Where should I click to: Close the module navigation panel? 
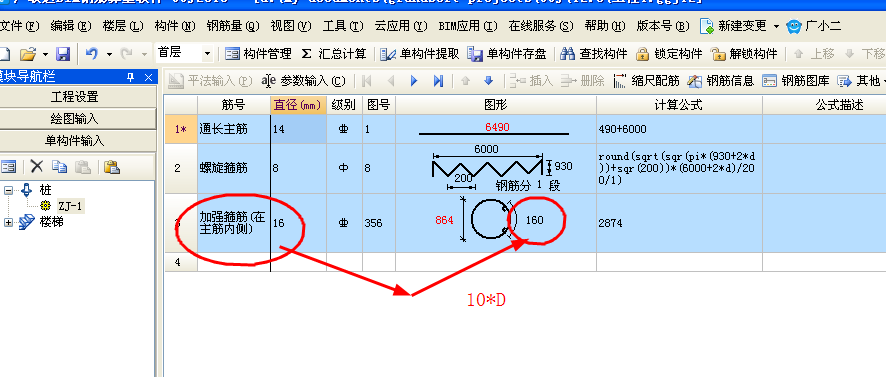point(148,77)
